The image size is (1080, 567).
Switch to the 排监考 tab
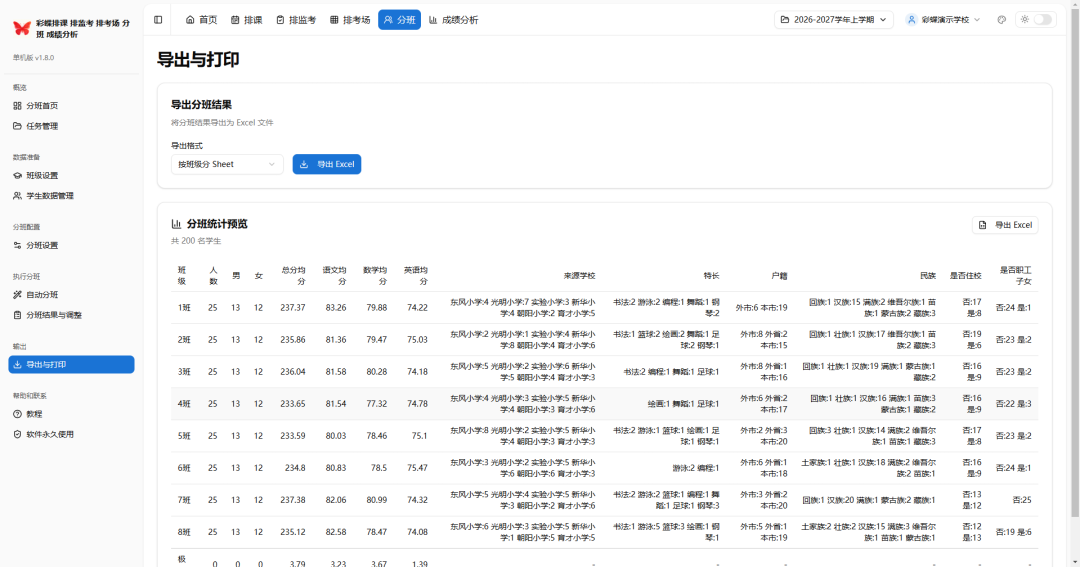pos(296,20)
